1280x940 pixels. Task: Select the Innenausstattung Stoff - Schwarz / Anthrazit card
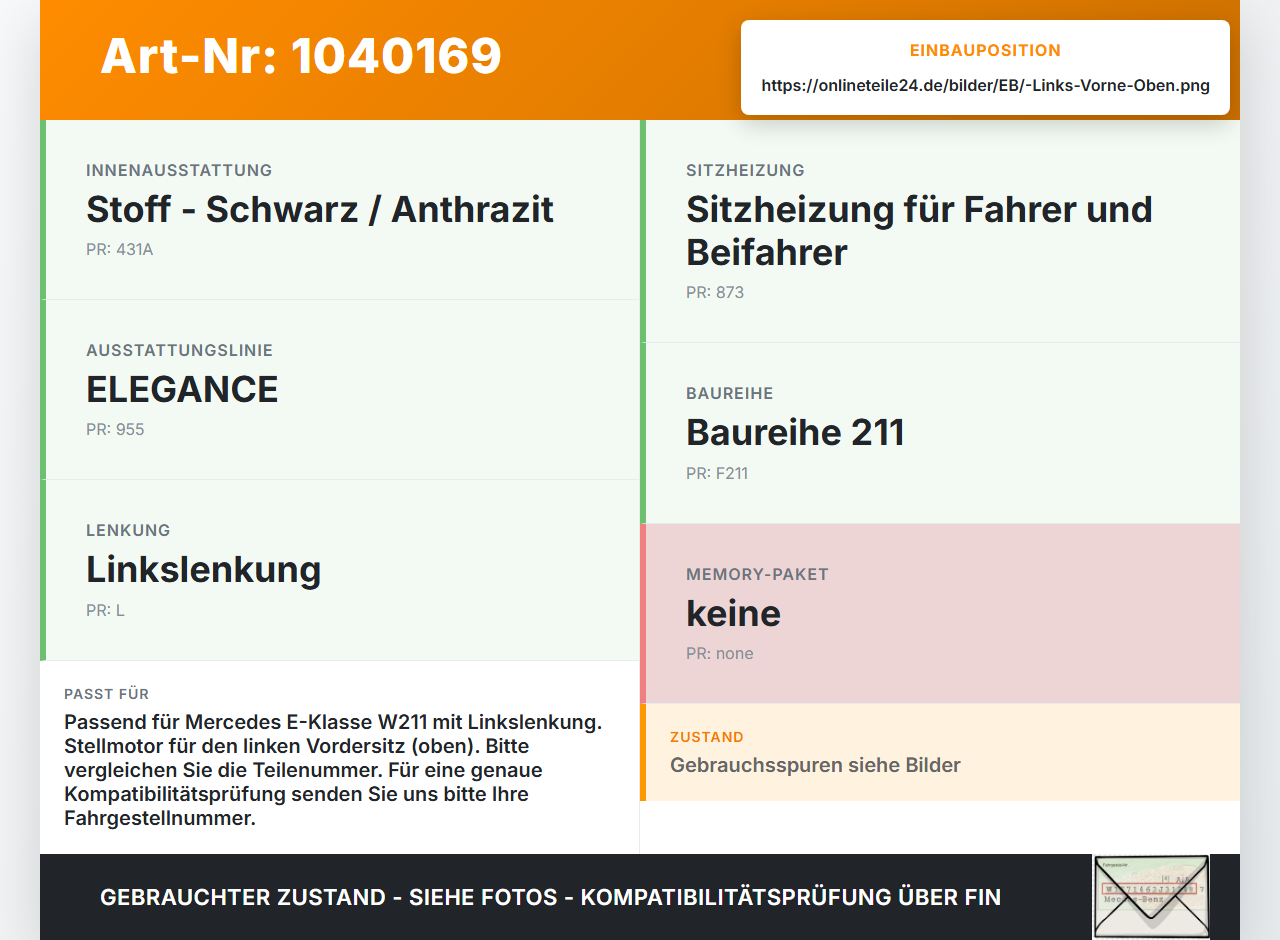click(340, 210)
